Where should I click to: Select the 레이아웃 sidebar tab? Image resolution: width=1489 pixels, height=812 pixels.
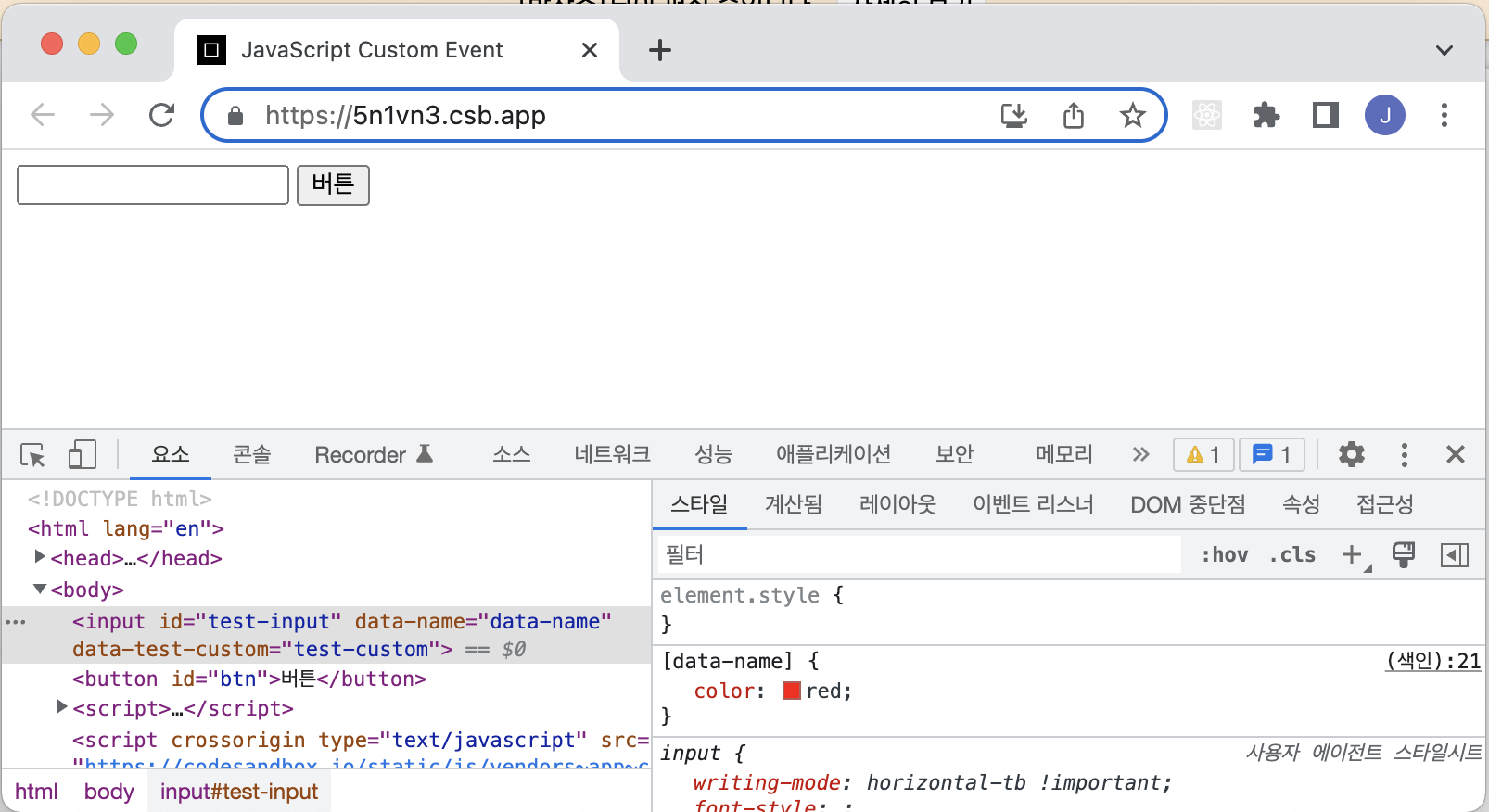coord(897,504)
